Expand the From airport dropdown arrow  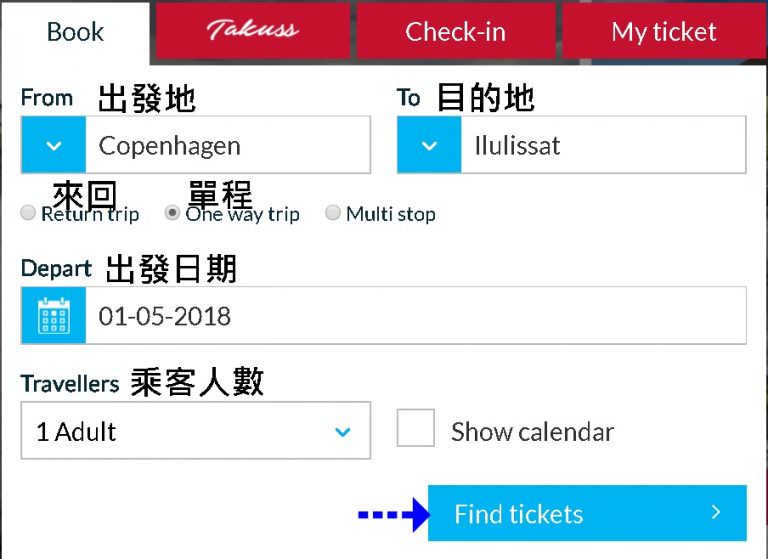53,145
